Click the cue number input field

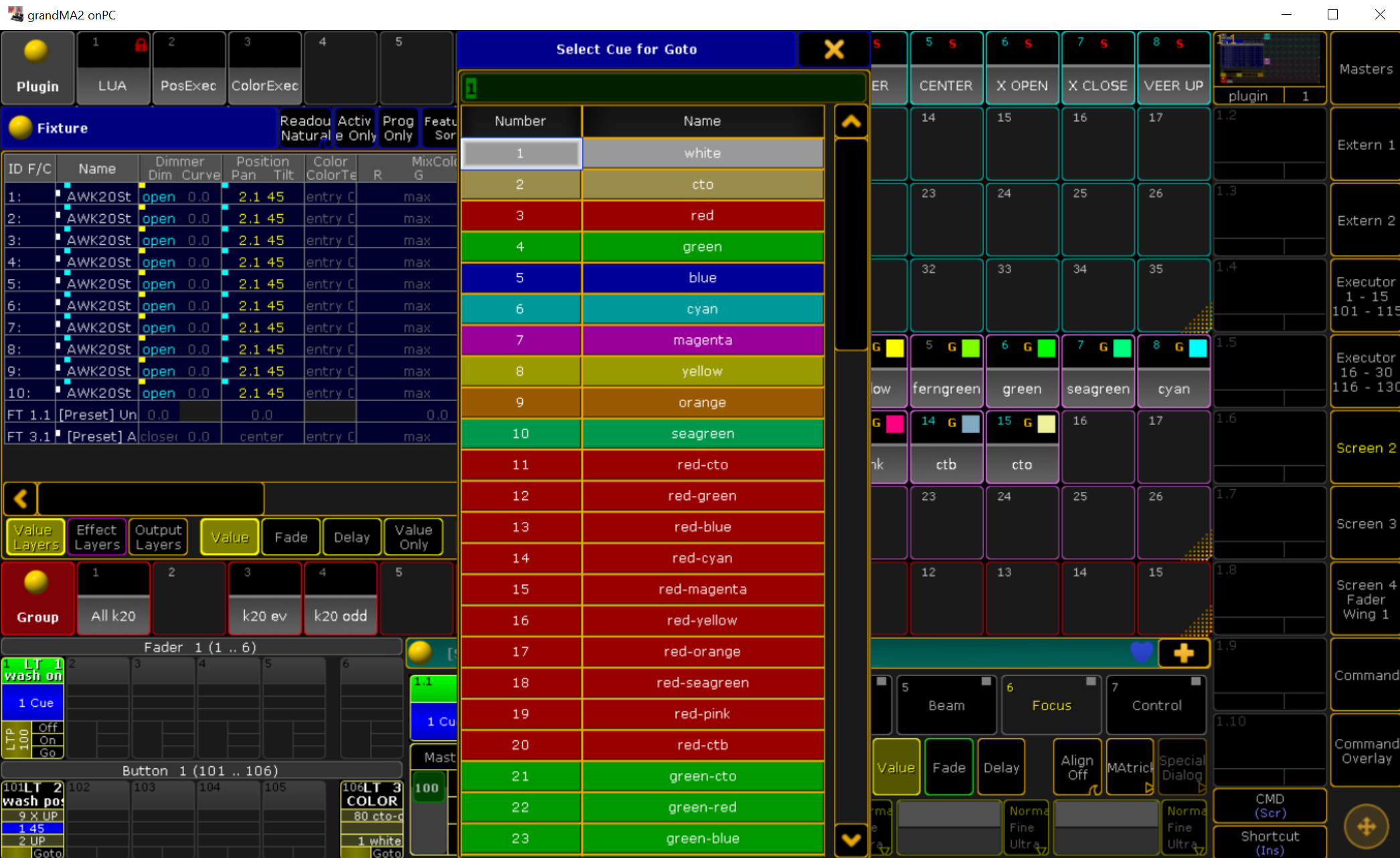pyautogui.click(x=663, y=87)
